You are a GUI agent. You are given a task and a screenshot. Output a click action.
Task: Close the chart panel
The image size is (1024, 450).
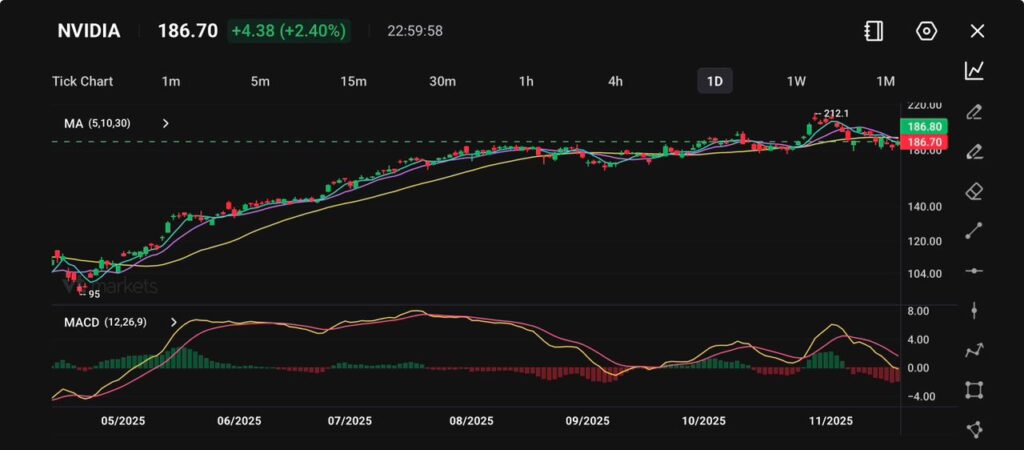pyautogui.click(x=977, y=31)
